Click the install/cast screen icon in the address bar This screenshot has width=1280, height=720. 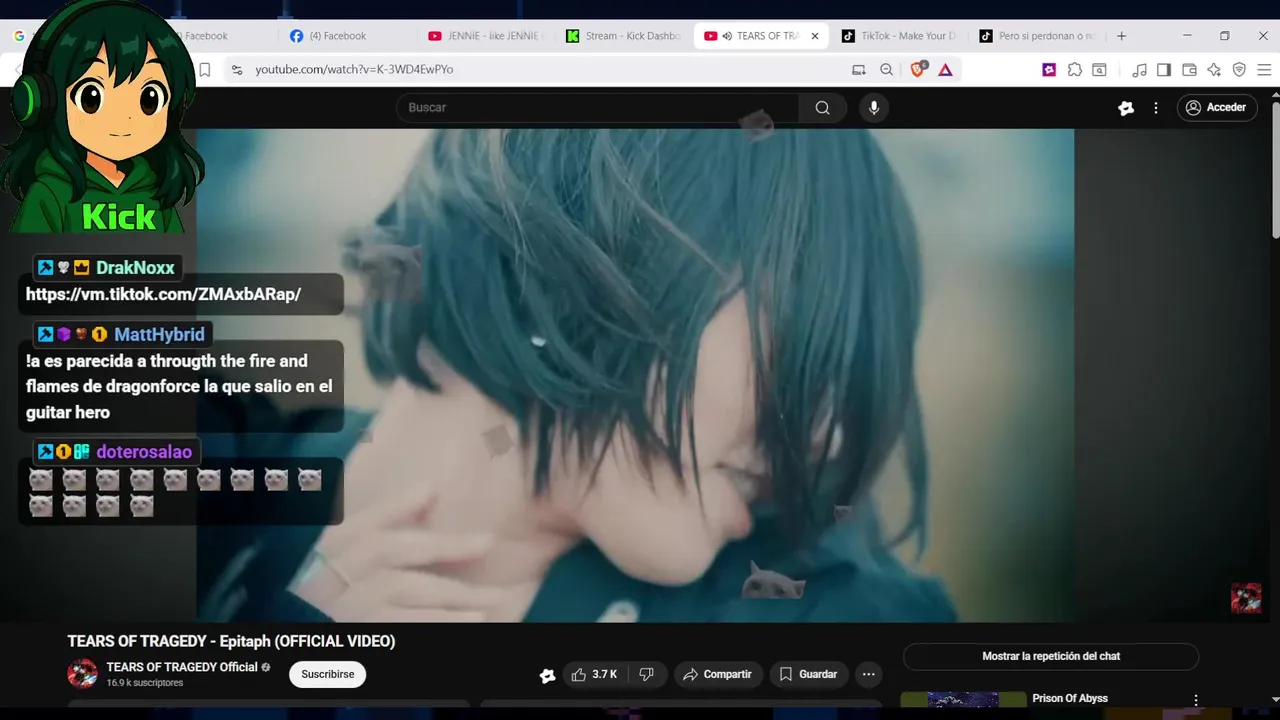click(x=858, y=69)
